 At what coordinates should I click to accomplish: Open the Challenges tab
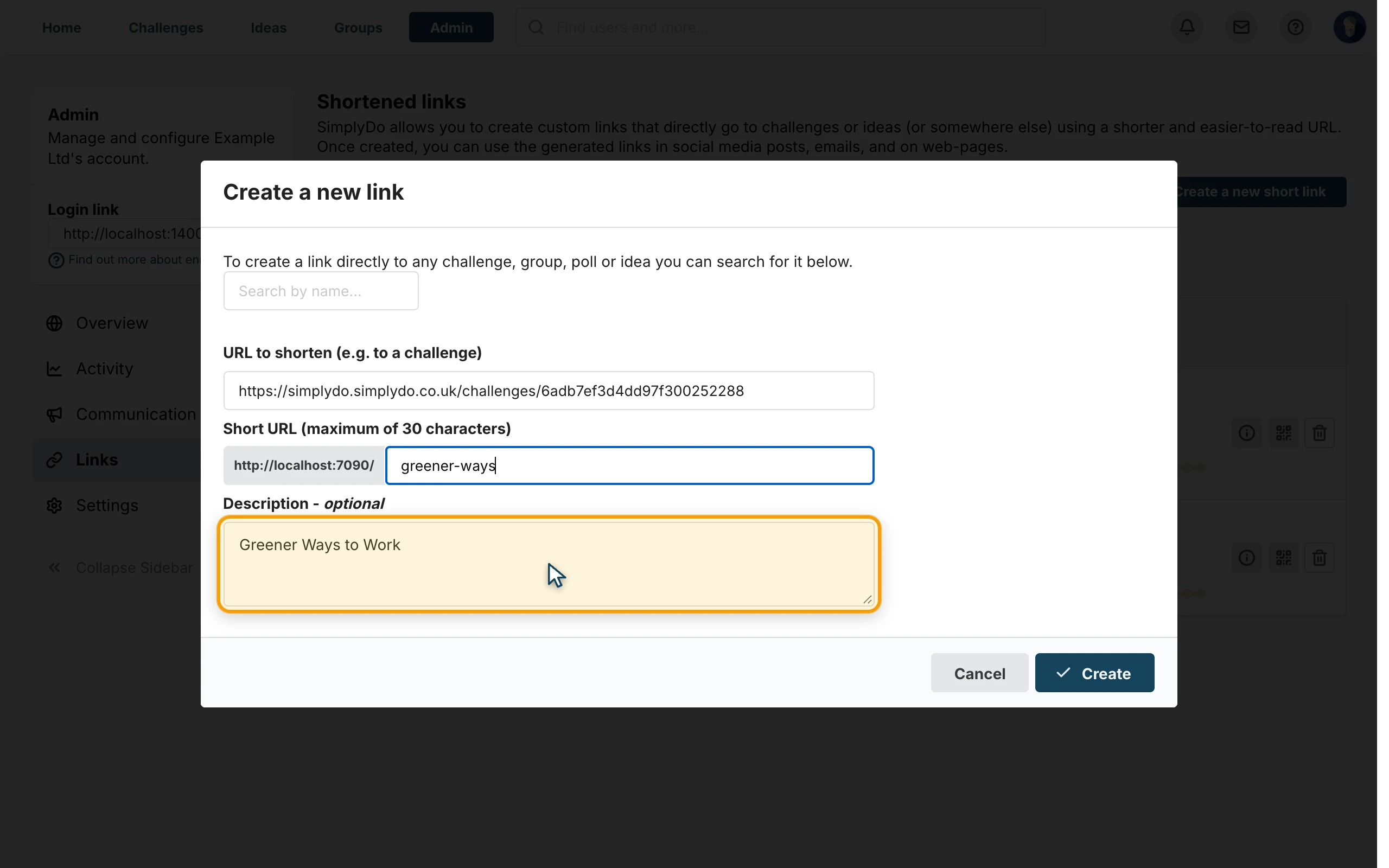165,27
